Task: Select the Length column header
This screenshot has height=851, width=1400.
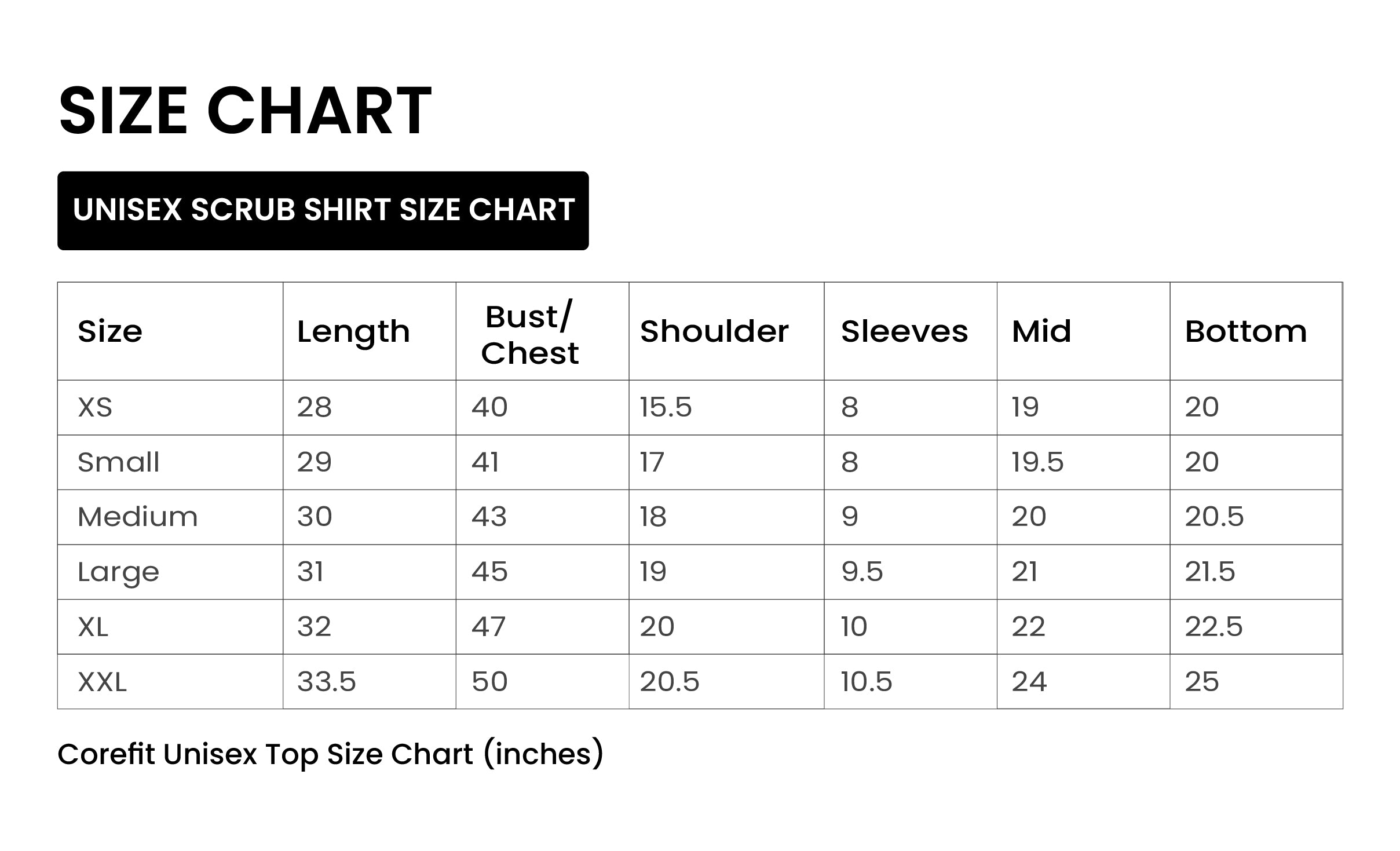Action: 353,332
